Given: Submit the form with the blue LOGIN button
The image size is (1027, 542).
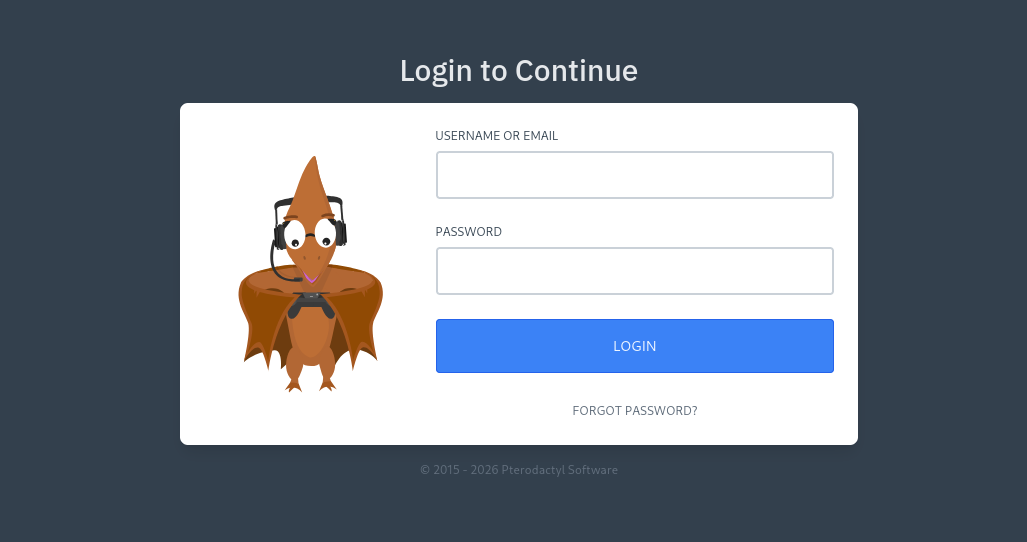Looking at the screenshot, I should tap(635, 346).
